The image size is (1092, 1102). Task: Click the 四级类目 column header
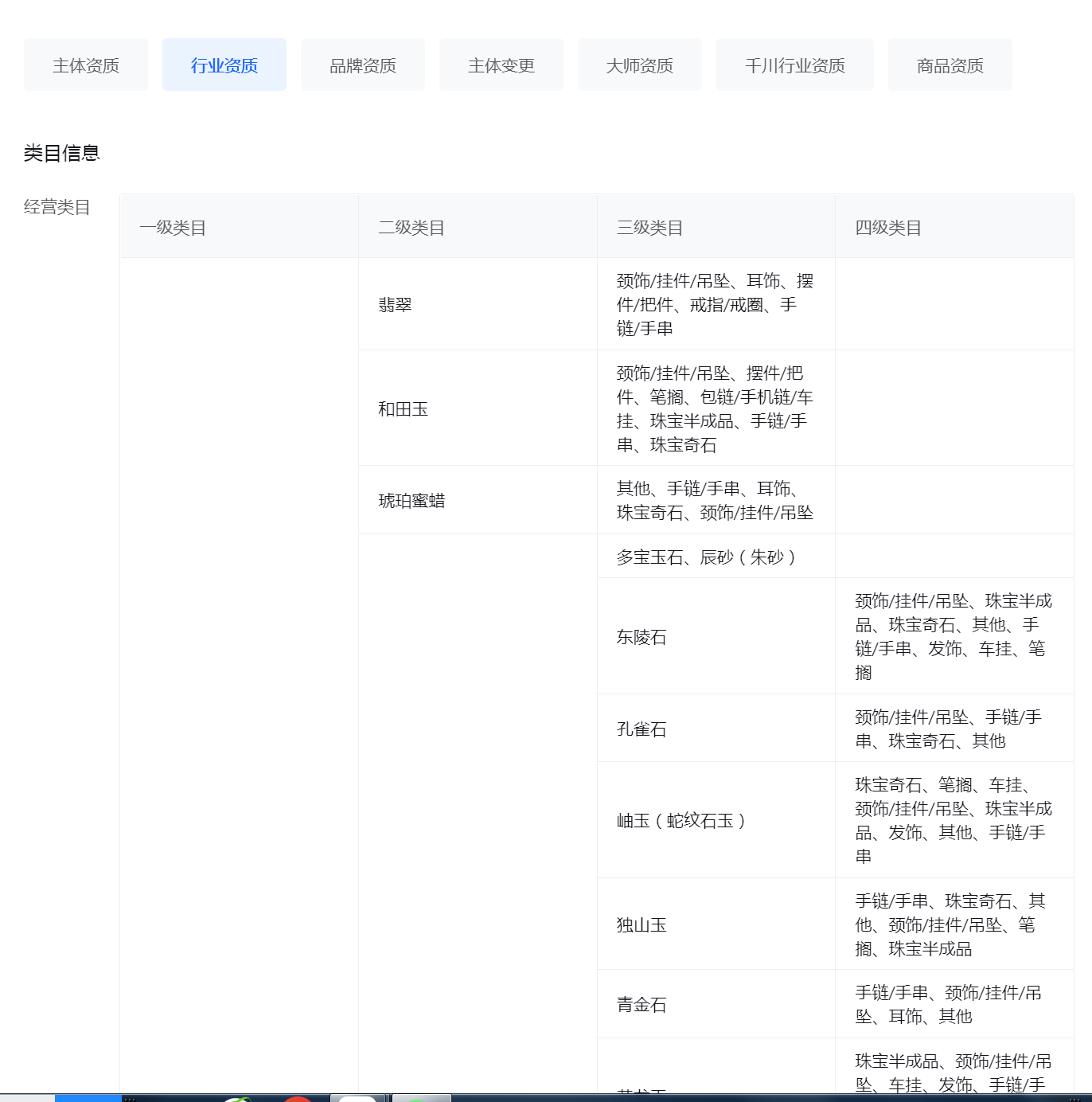coord(888,228)
